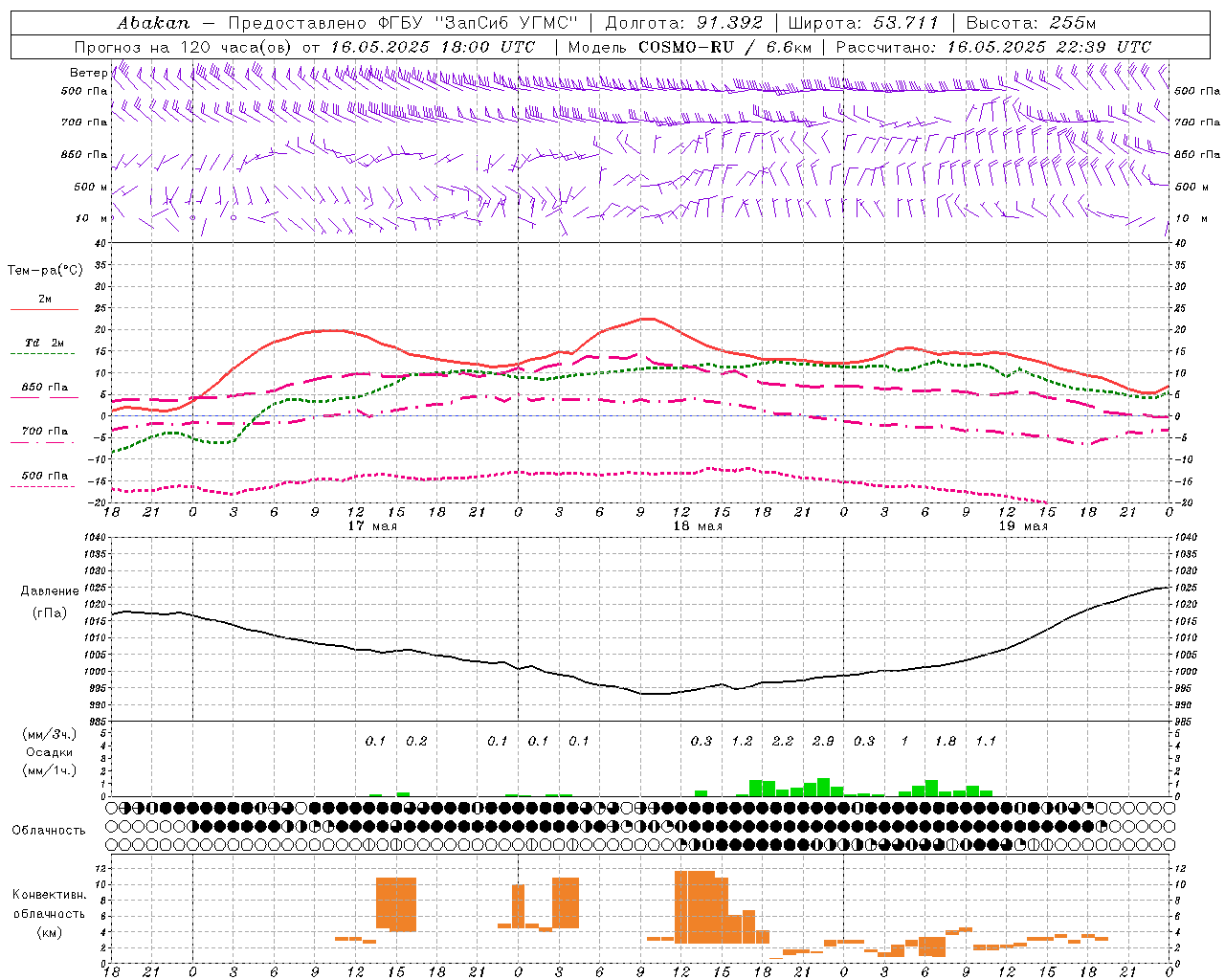This screenshot has width=1225, height=980.
Task: Click the red solid line sample under "2м"
Action: click(44, 310)
